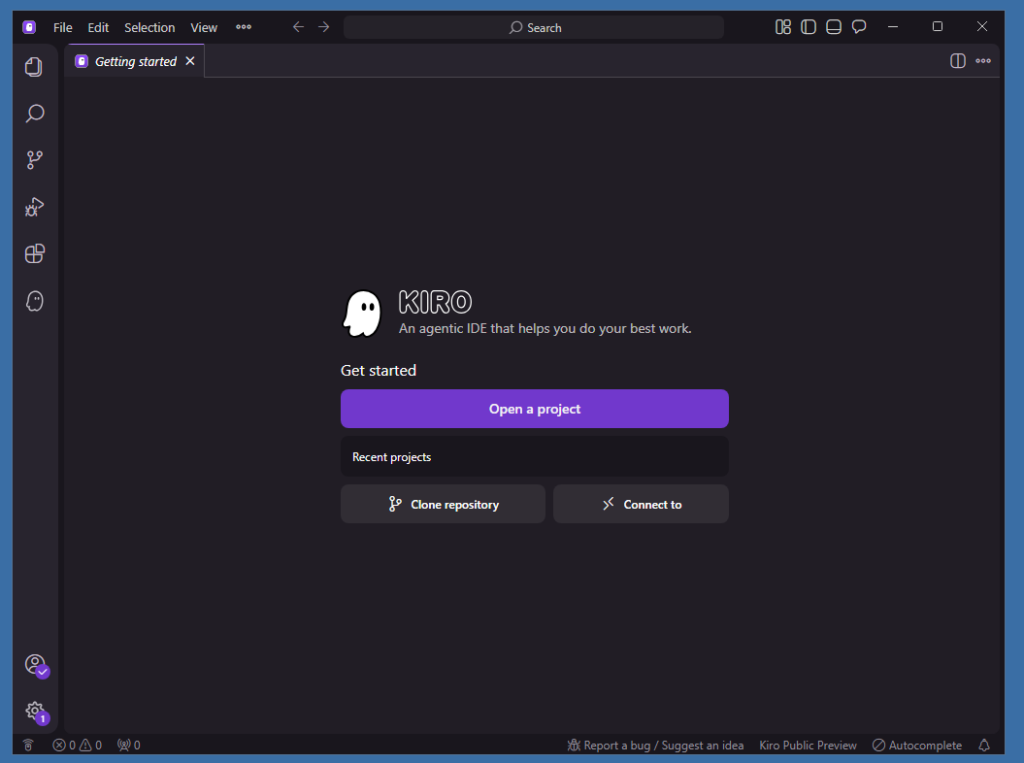Select the Getting started tab
Viewport: 1024px width, 763px height.
pyautogui.click(x=136, y=61)
